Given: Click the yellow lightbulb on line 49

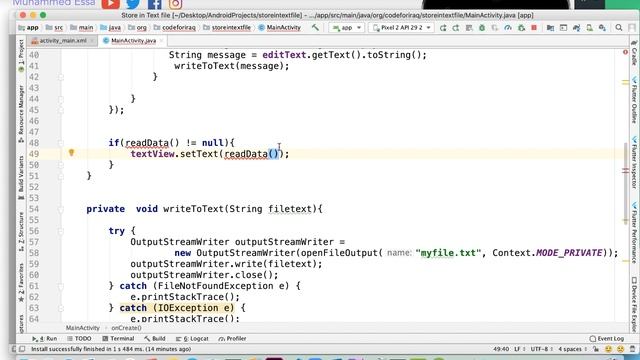Looking at the screenshot, I should (71, 153).
